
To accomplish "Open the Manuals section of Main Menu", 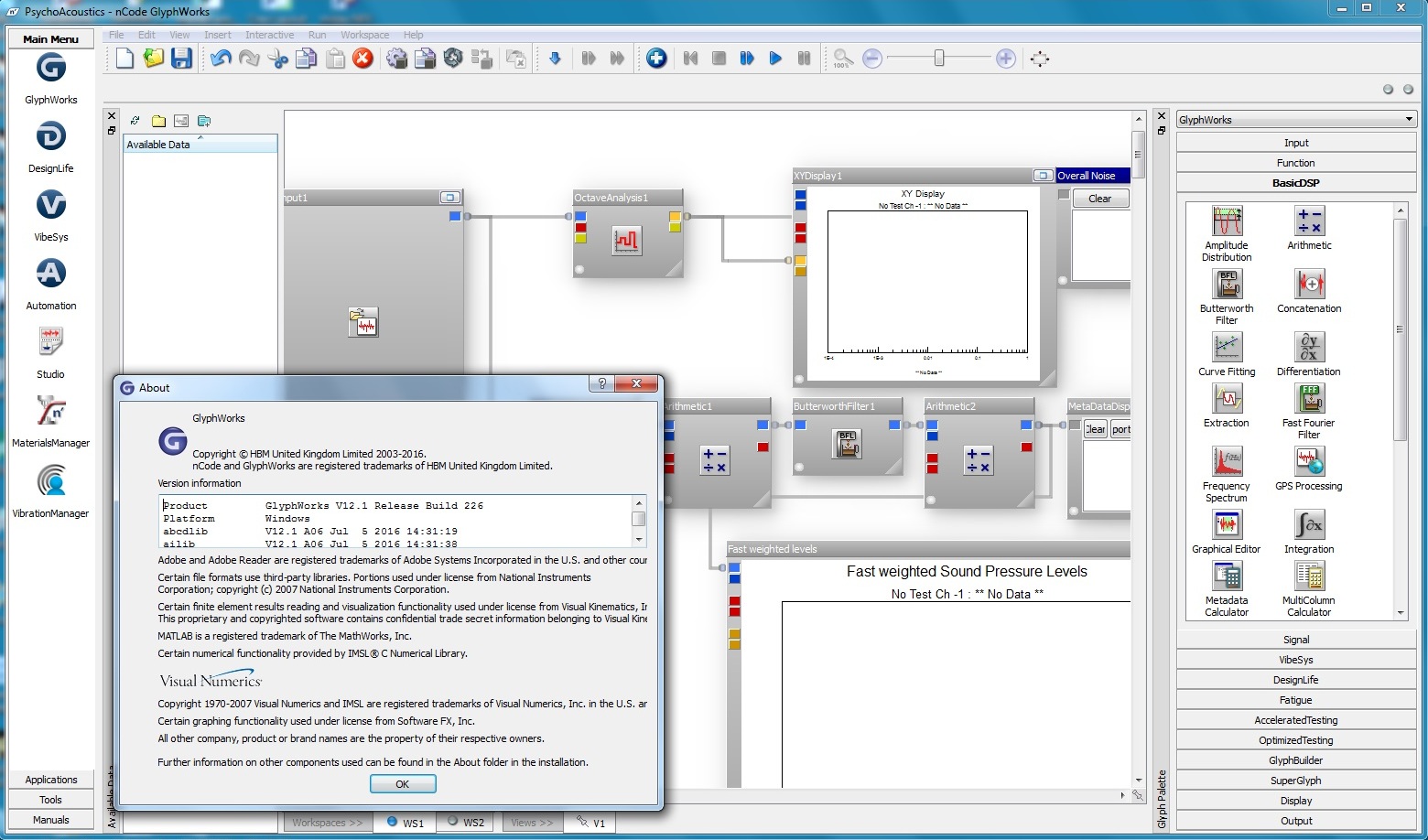I will click(x=51, y=820).
